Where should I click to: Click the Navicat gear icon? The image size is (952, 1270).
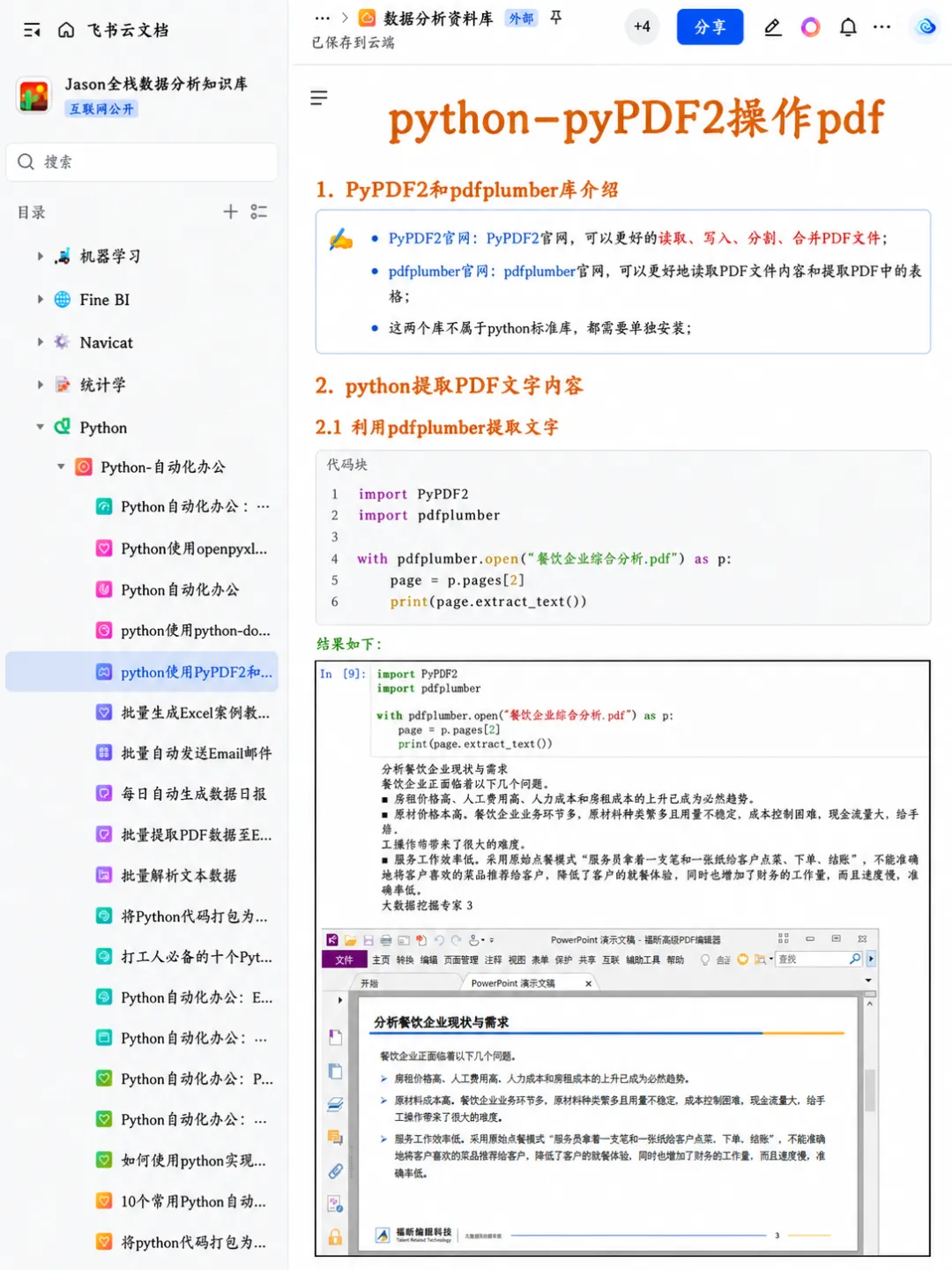[62, 342]
